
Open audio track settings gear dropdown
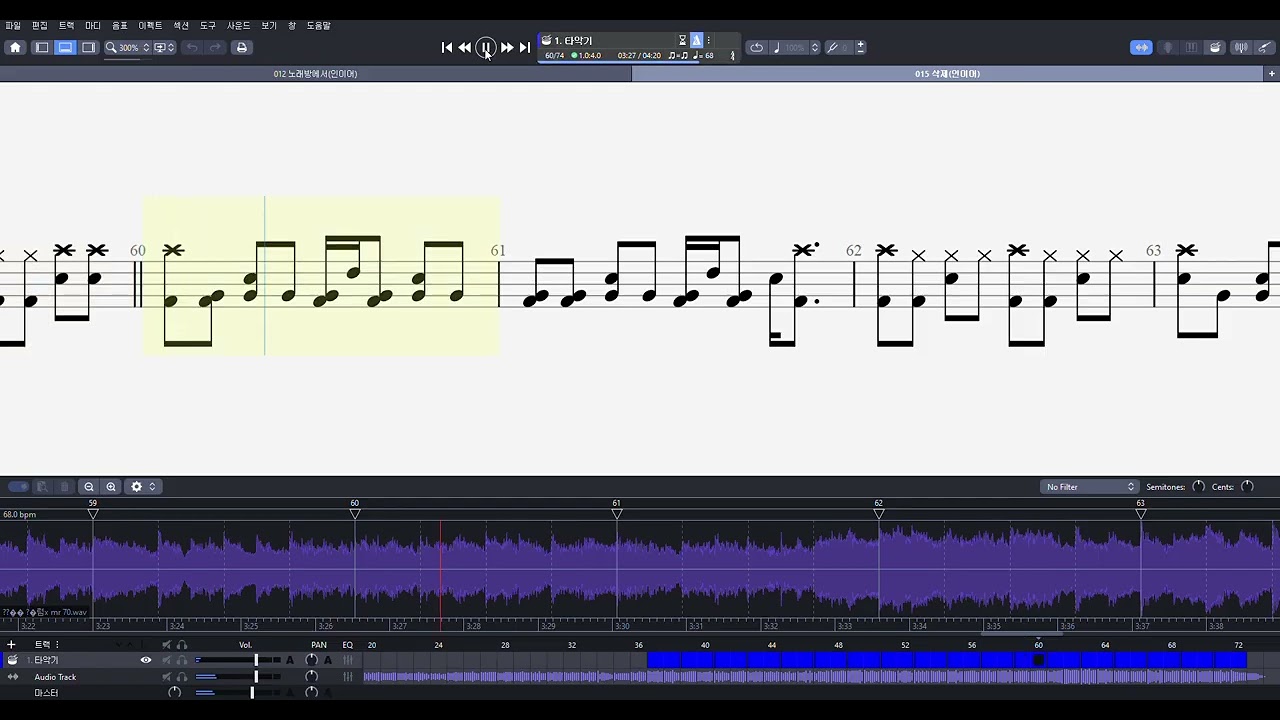click(x=143, y=487)
